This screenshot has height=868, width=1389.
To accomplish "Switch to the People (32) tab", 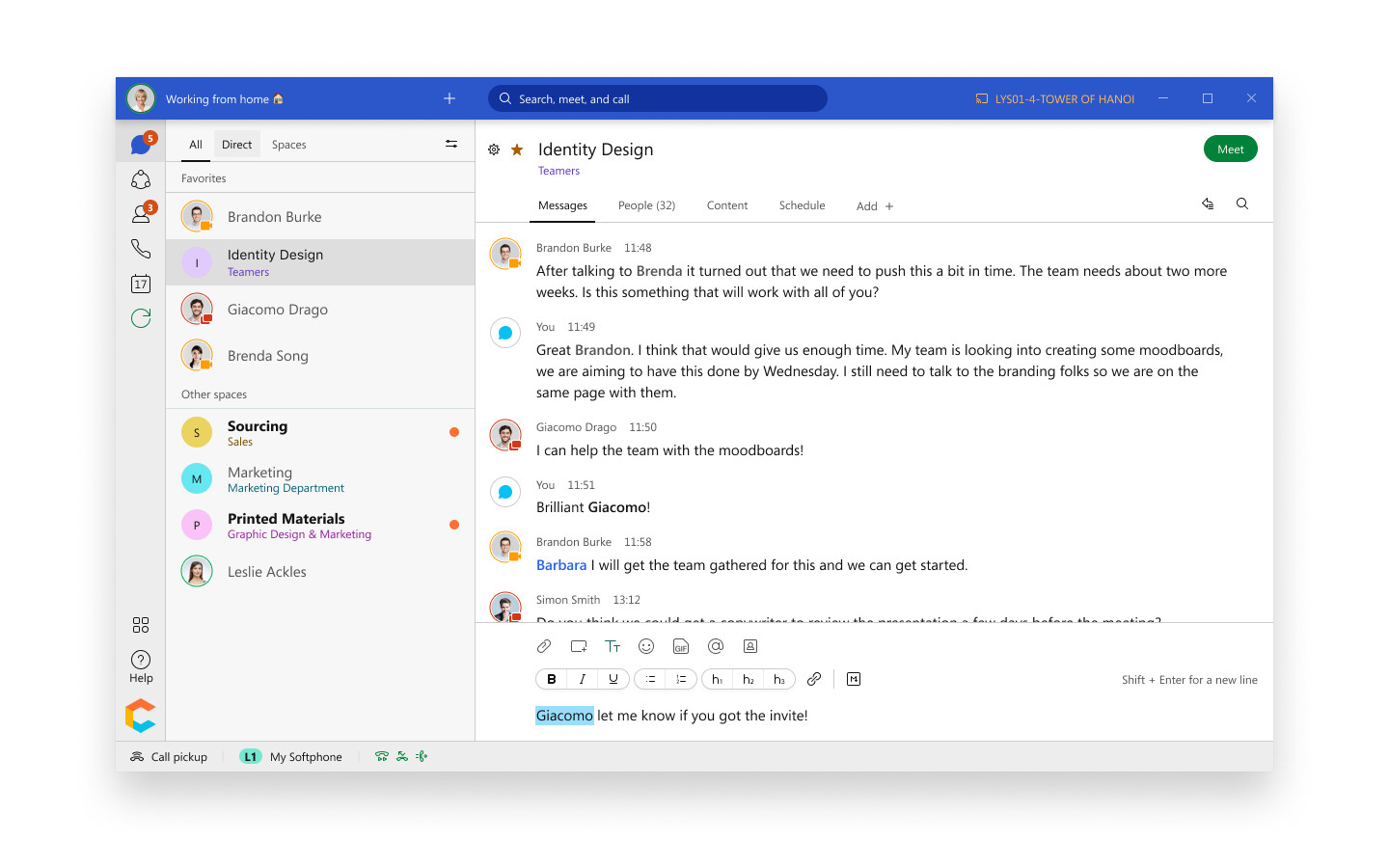I will click(646, 205).
